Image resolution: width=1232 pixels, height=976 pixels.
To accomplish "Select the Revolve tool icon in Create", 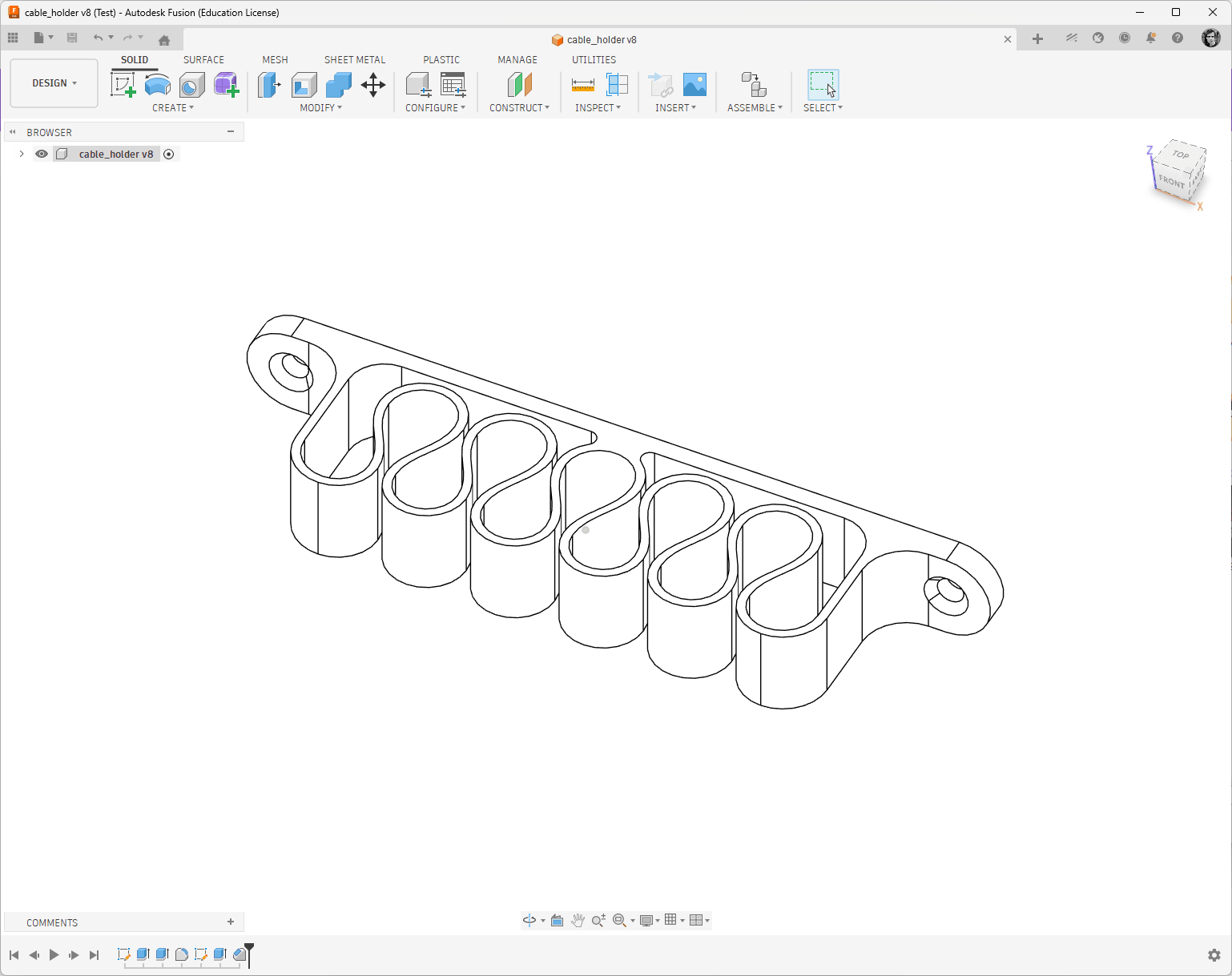I will point(158,84).
